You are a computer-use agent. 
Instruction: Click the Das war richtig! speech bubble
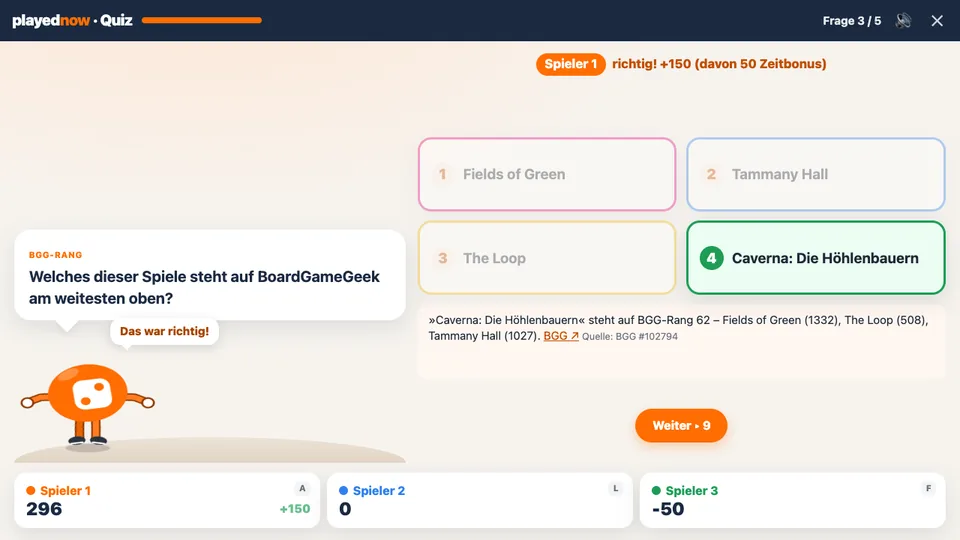pyautogui.click(x=164, y=331)
